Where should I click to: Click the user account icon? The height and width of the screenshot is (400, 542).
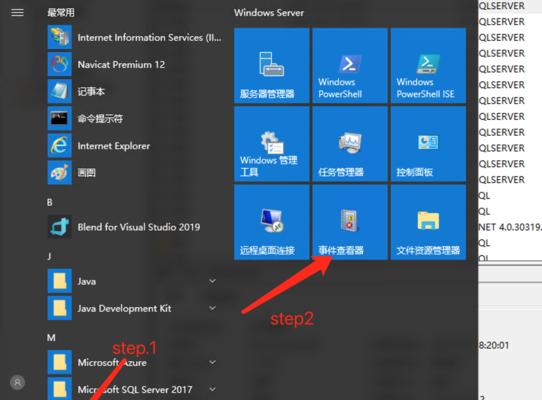coord(18,382)
